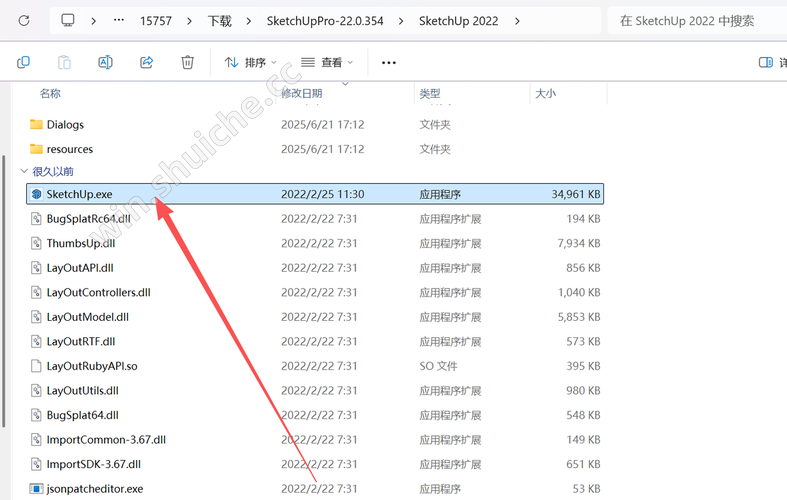Expand chevron after This PC icon
Screen dimensions: 787x500
click(93, 21)
